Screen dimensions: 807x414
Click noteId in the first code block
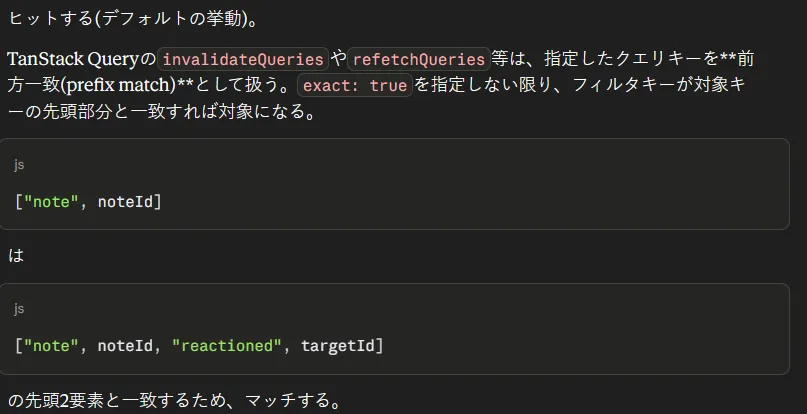coord(125,202)
